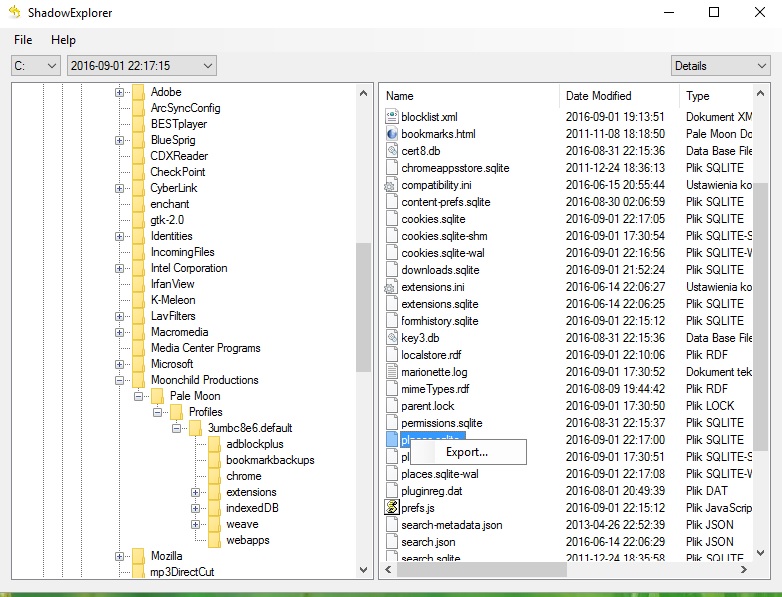The image size is (782, 597).
Task: Click the folder tree scroll-down arrow
Action: pos(363,570)
